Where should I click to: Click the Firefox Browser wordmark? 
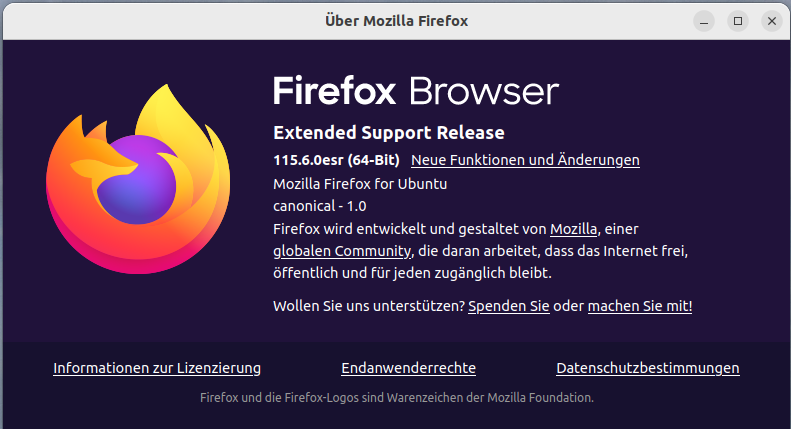(x=415, y=91)
